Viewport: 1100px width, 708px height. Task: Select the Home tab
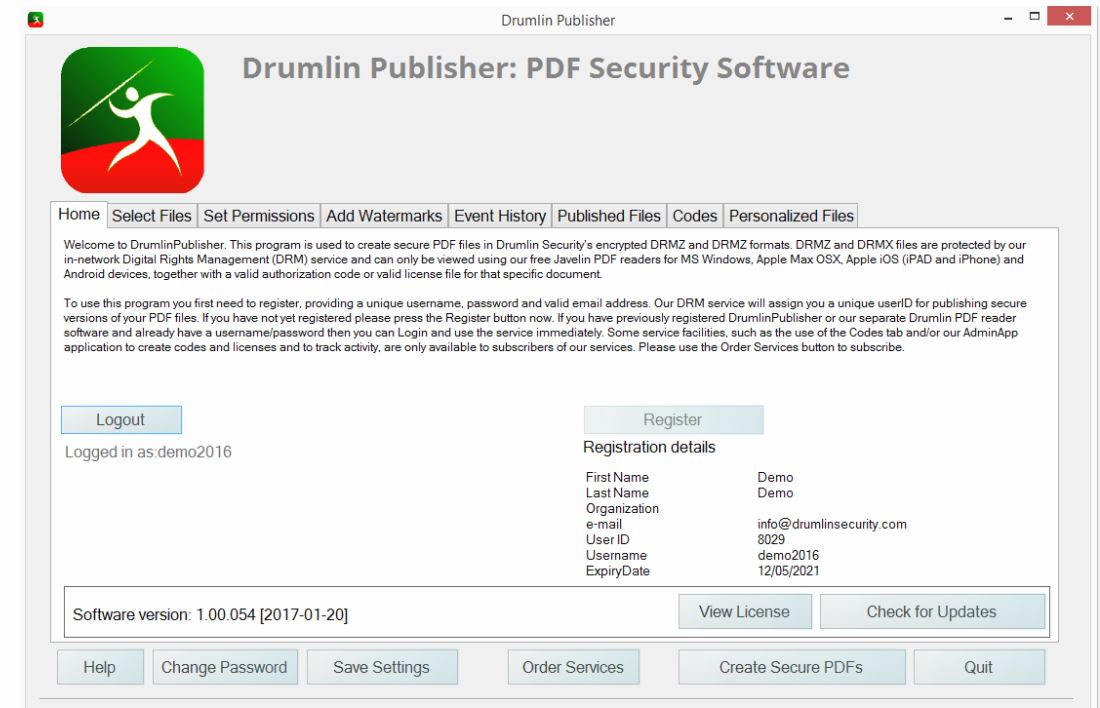[x=80, y=215]
